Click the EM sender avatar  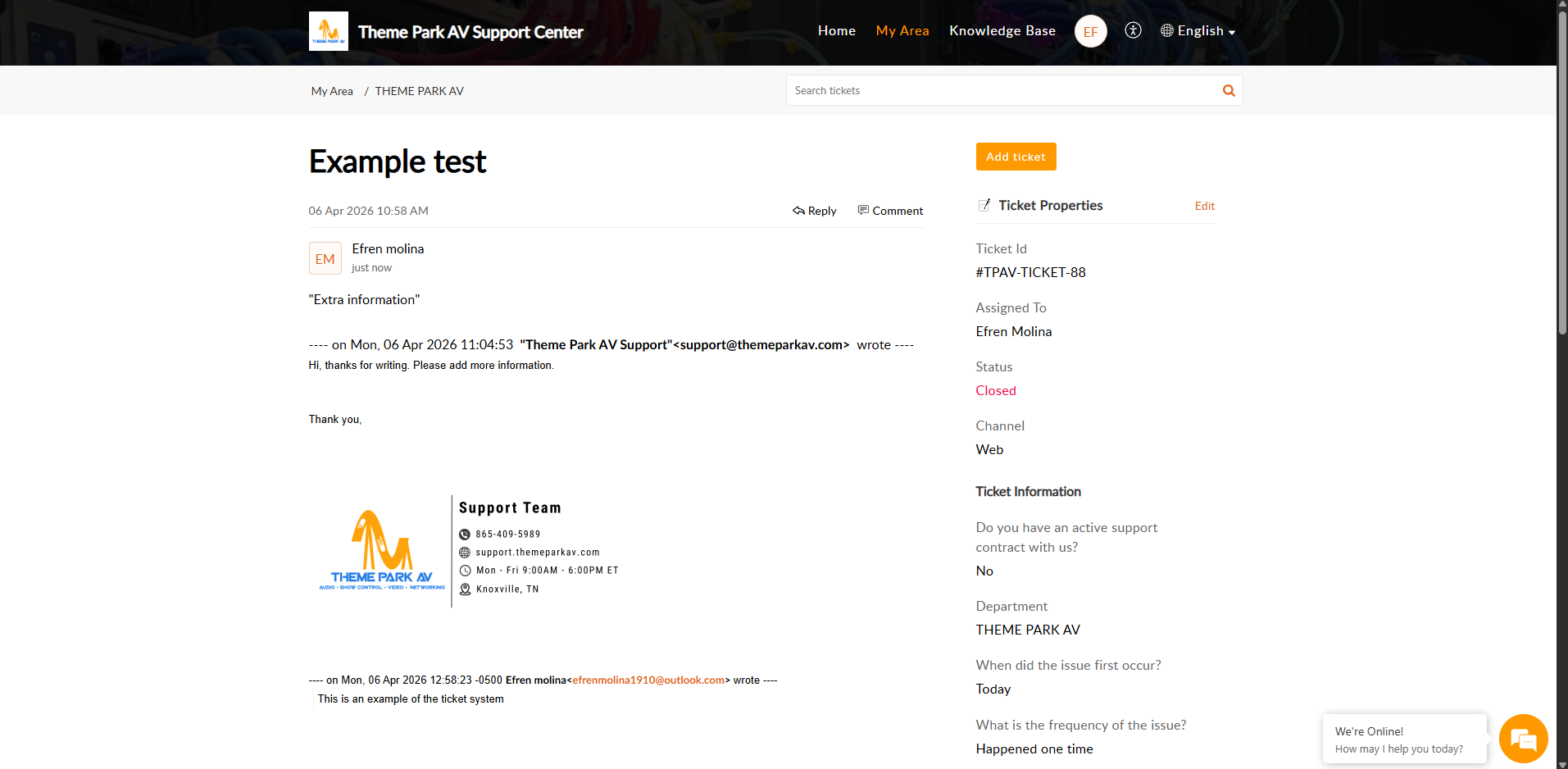pos(325,258)
